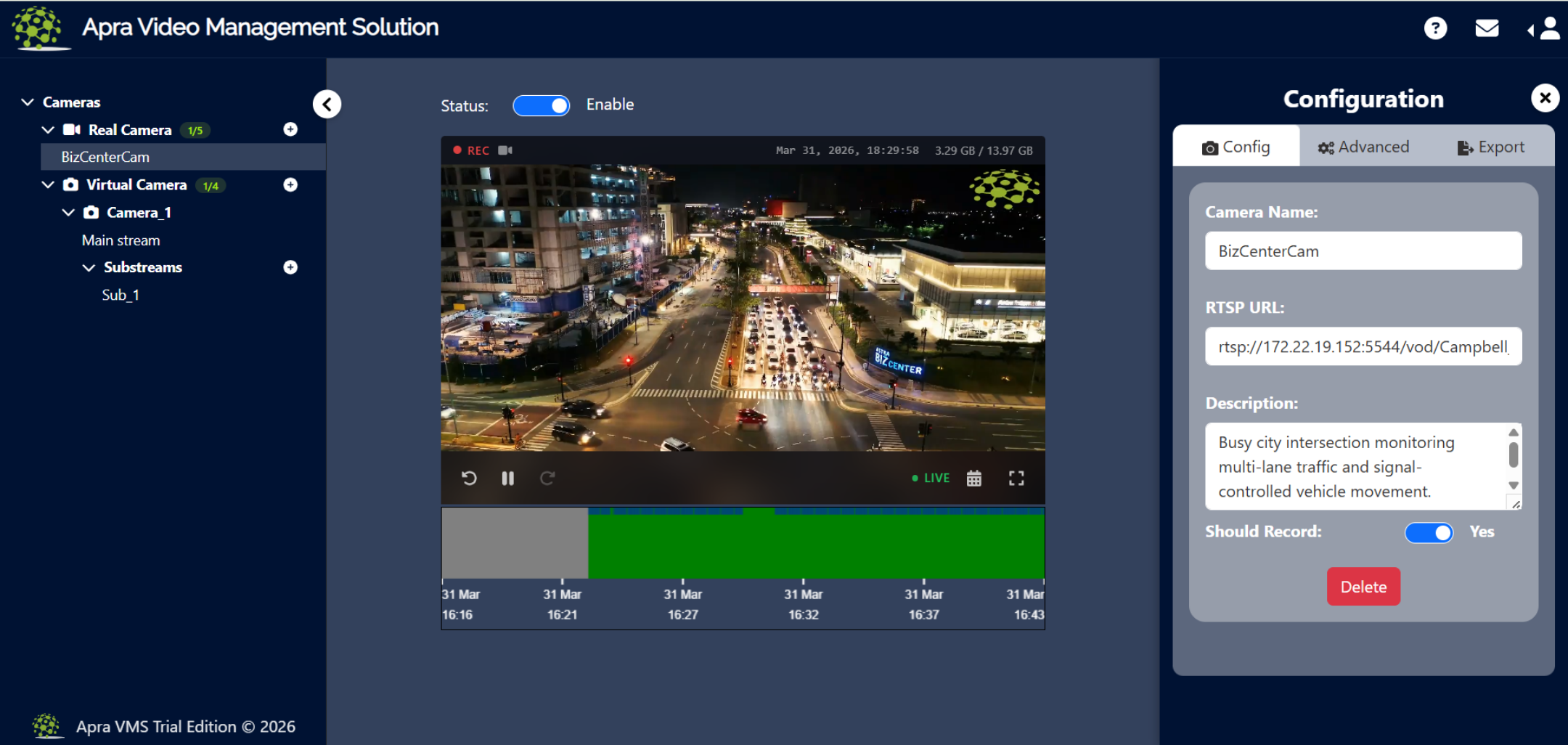Select BizCenterCam in camera tree
This screenshot has width=1568, height=745.
click(x=183, y=157)
